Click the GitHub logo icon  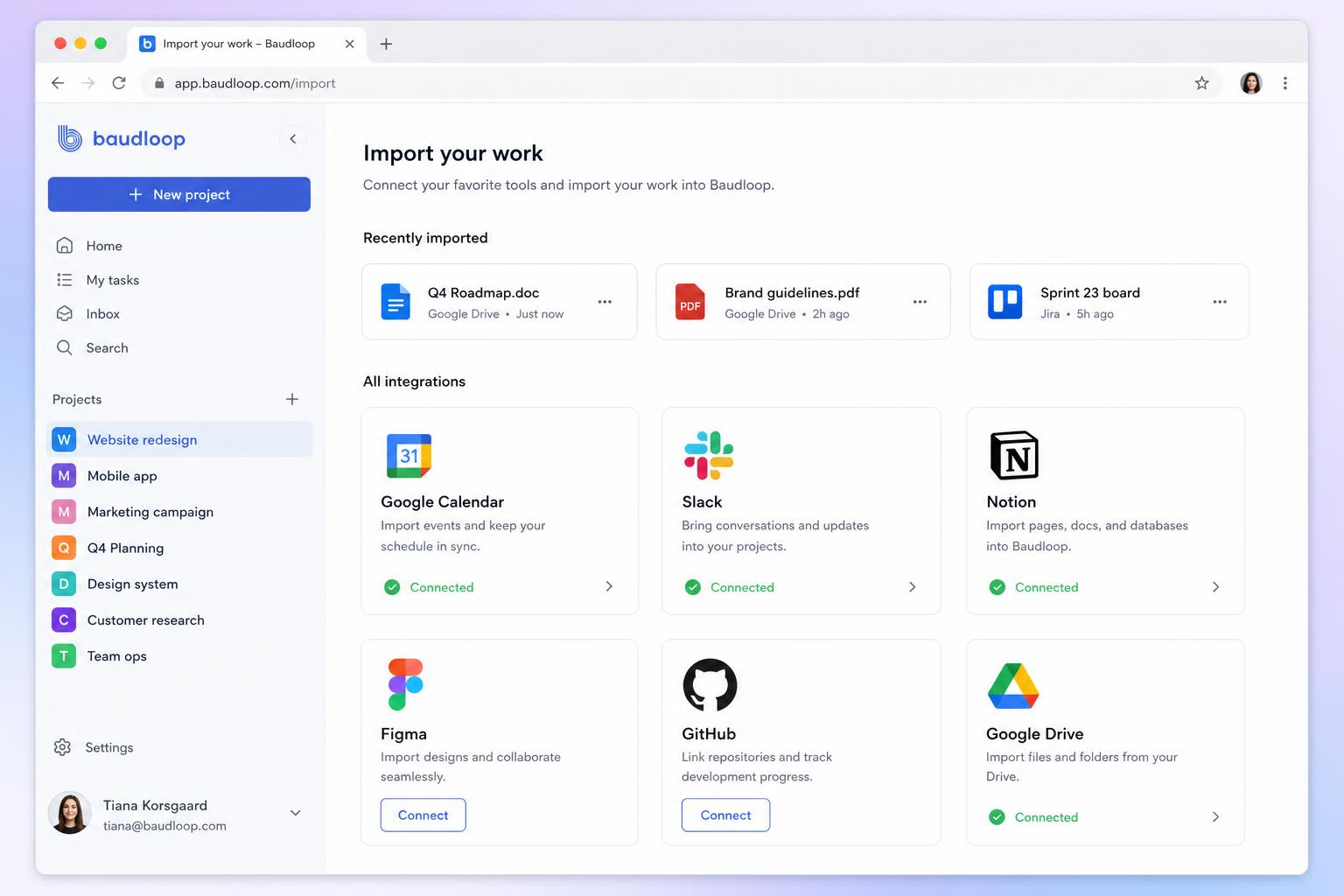coord(710,685)
